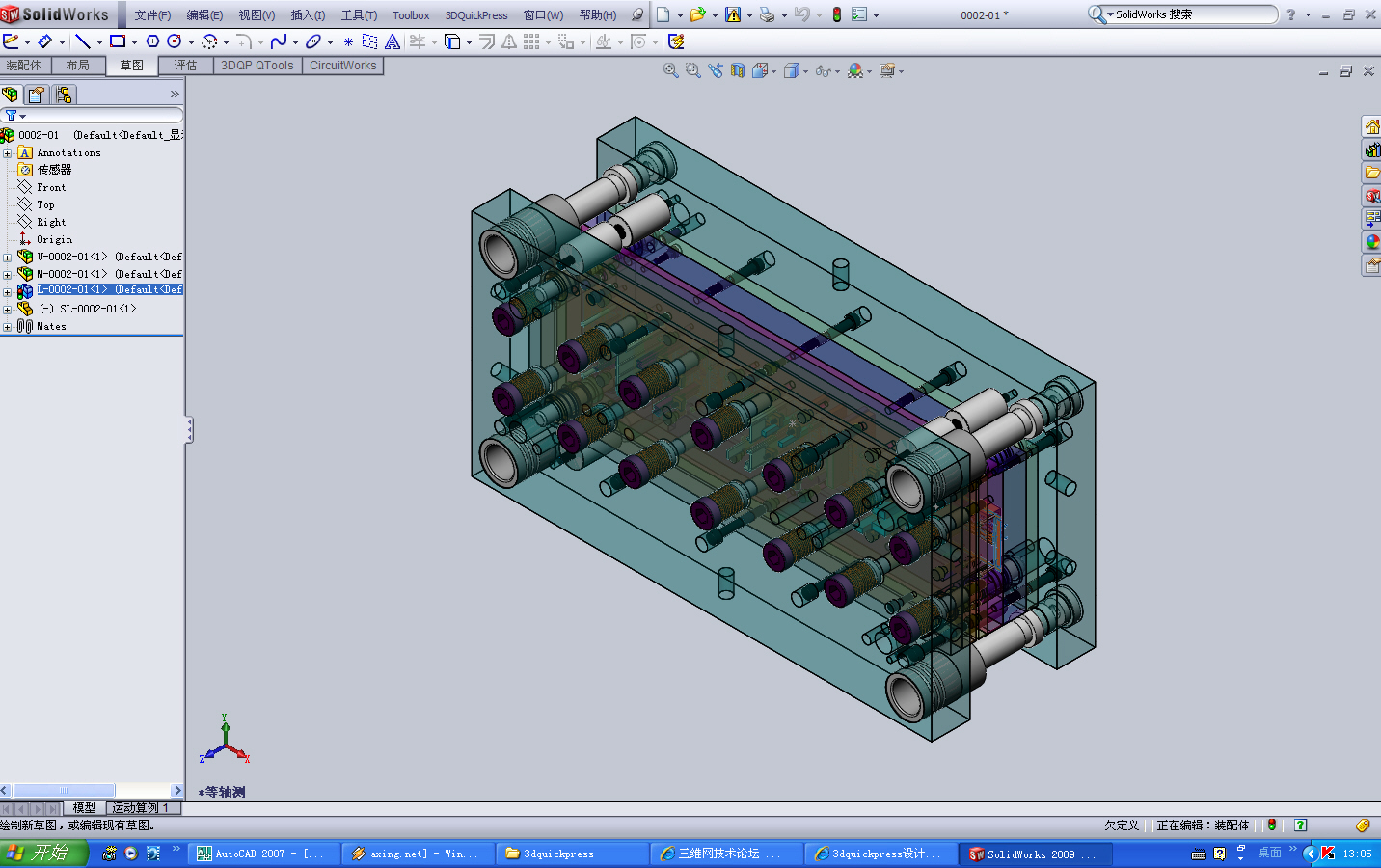Collapse the feature tree panel handle
Image resolution: width=1381 pixels, height=868 pixels.
(189, 430)
